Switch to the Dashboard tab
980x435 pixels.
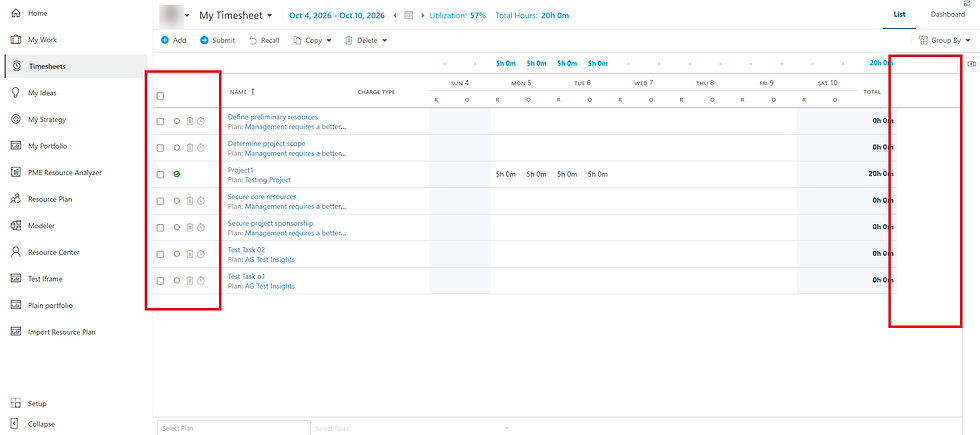[948, 15]
